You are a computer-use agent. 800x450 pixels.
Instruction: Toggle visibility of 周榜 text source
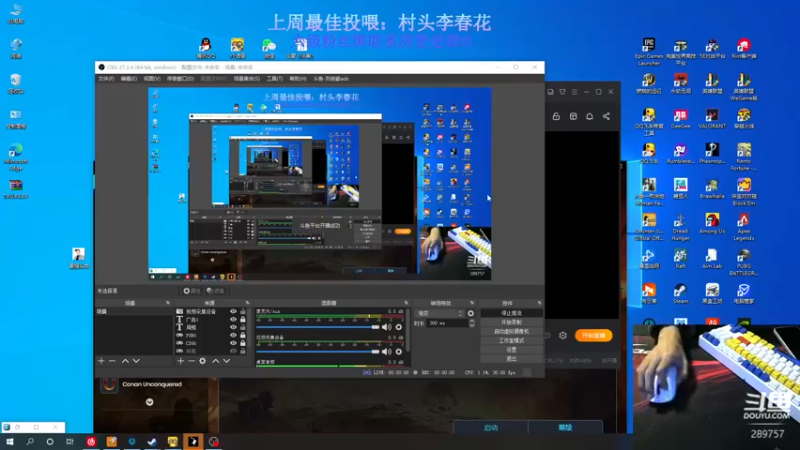click(x=233, y=327)
